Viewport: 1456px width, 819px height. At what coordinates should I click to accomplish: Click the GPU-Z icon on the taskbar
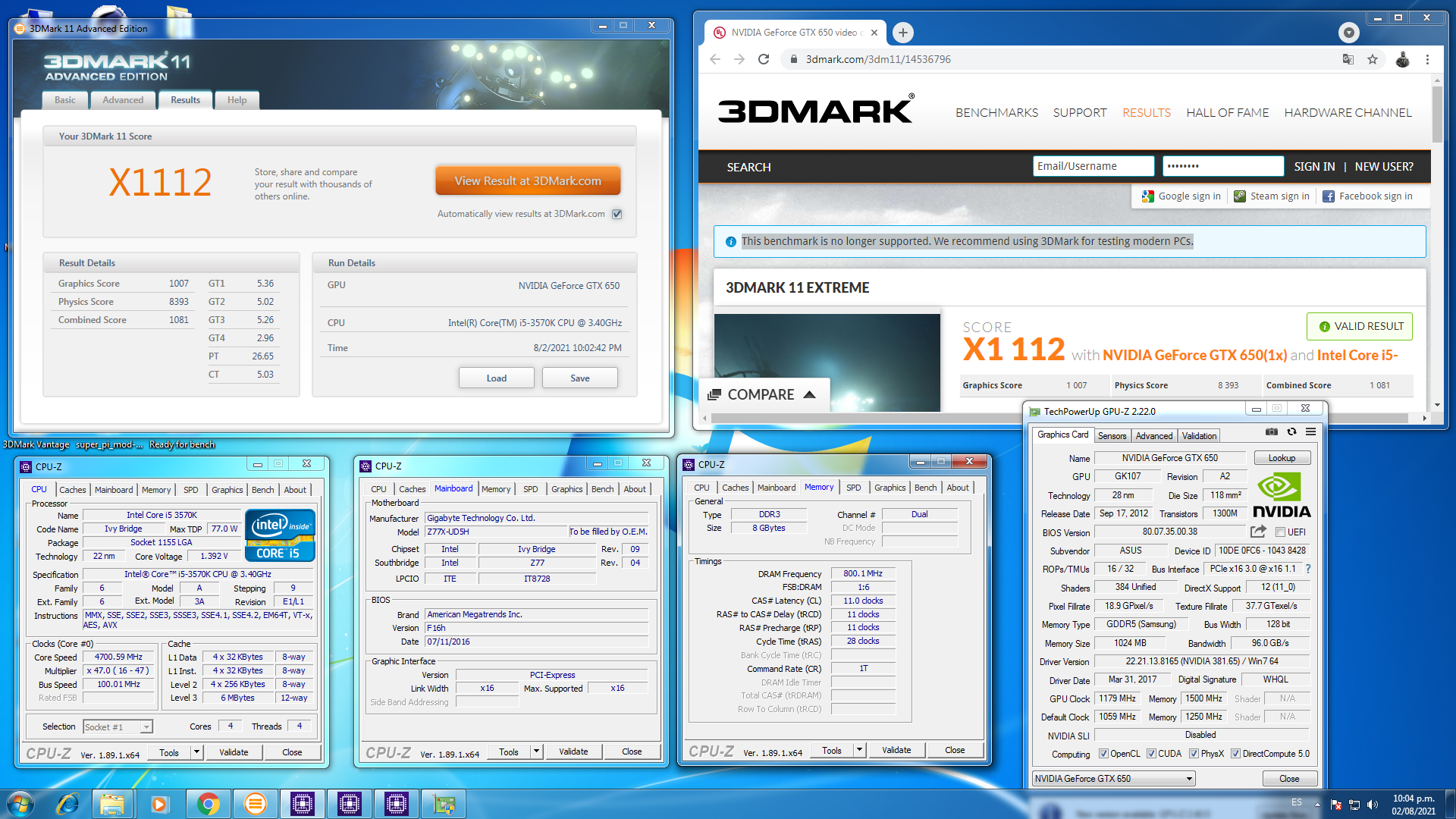(444, 804)
